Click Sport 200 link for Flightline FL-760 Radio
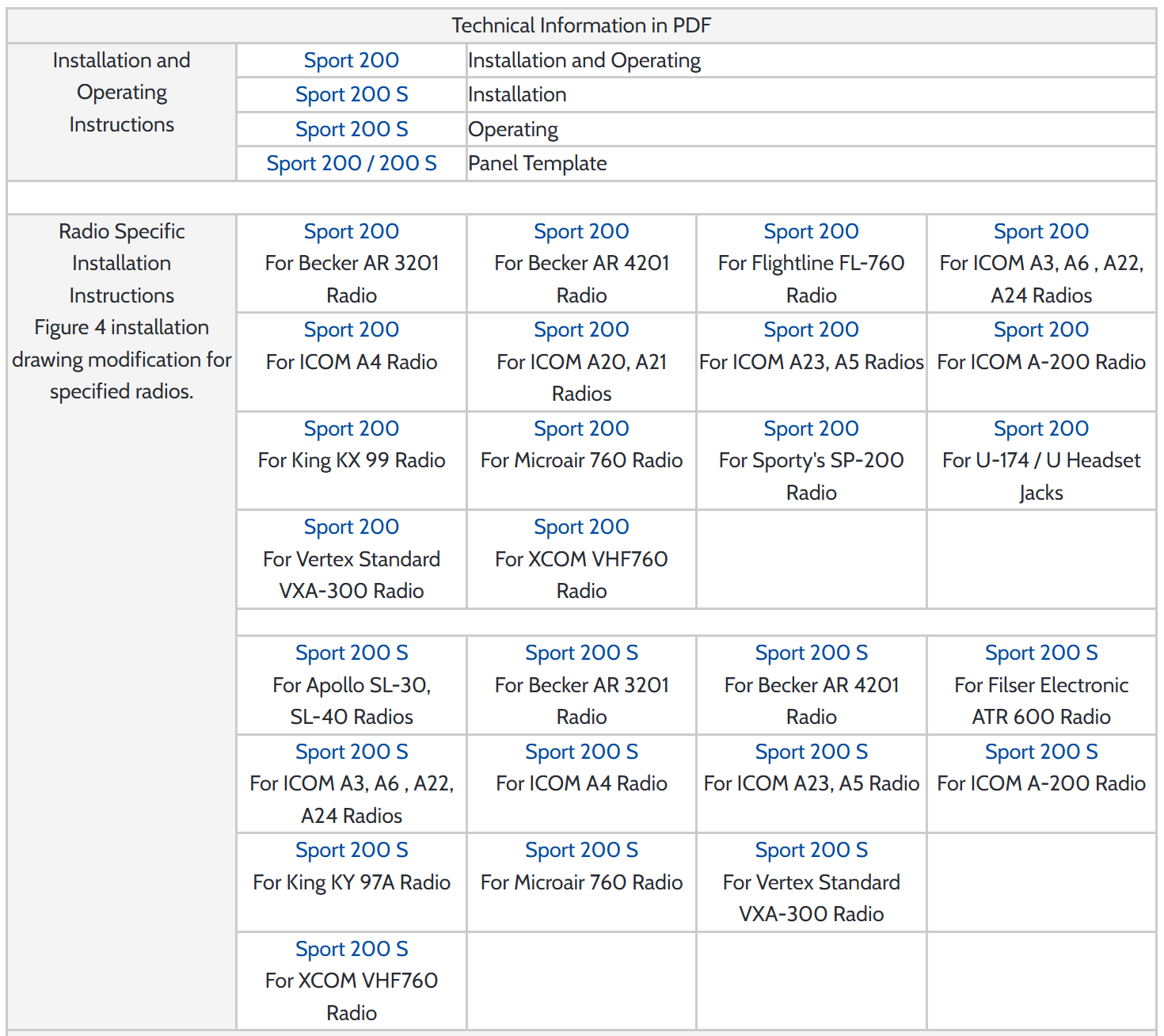The height and width of the screenshot is (1036, 1164). coord(811,231)
